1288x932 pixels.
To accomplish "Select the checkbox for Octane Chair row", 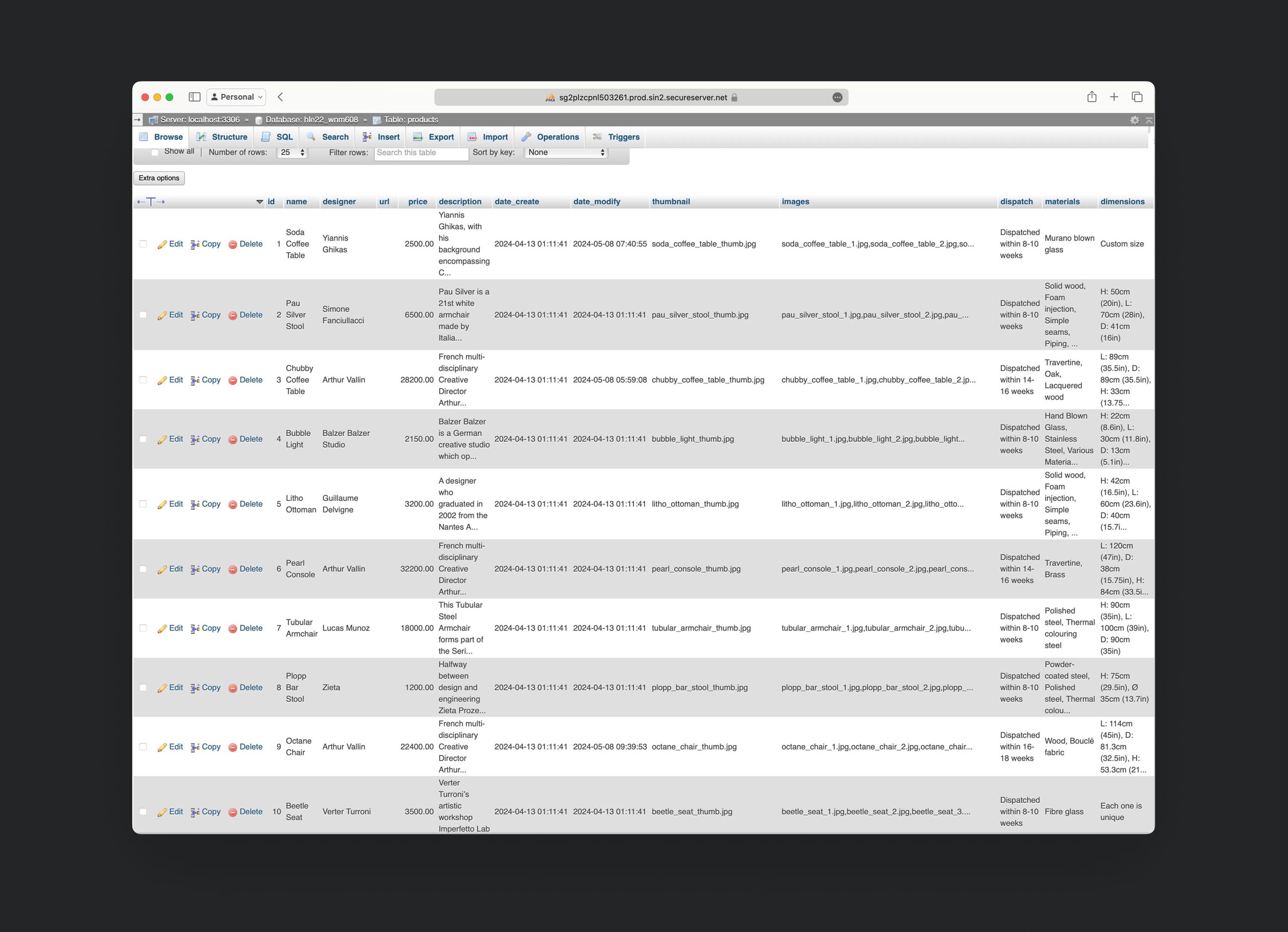I will pyautogui.click(x=143, y=747).
